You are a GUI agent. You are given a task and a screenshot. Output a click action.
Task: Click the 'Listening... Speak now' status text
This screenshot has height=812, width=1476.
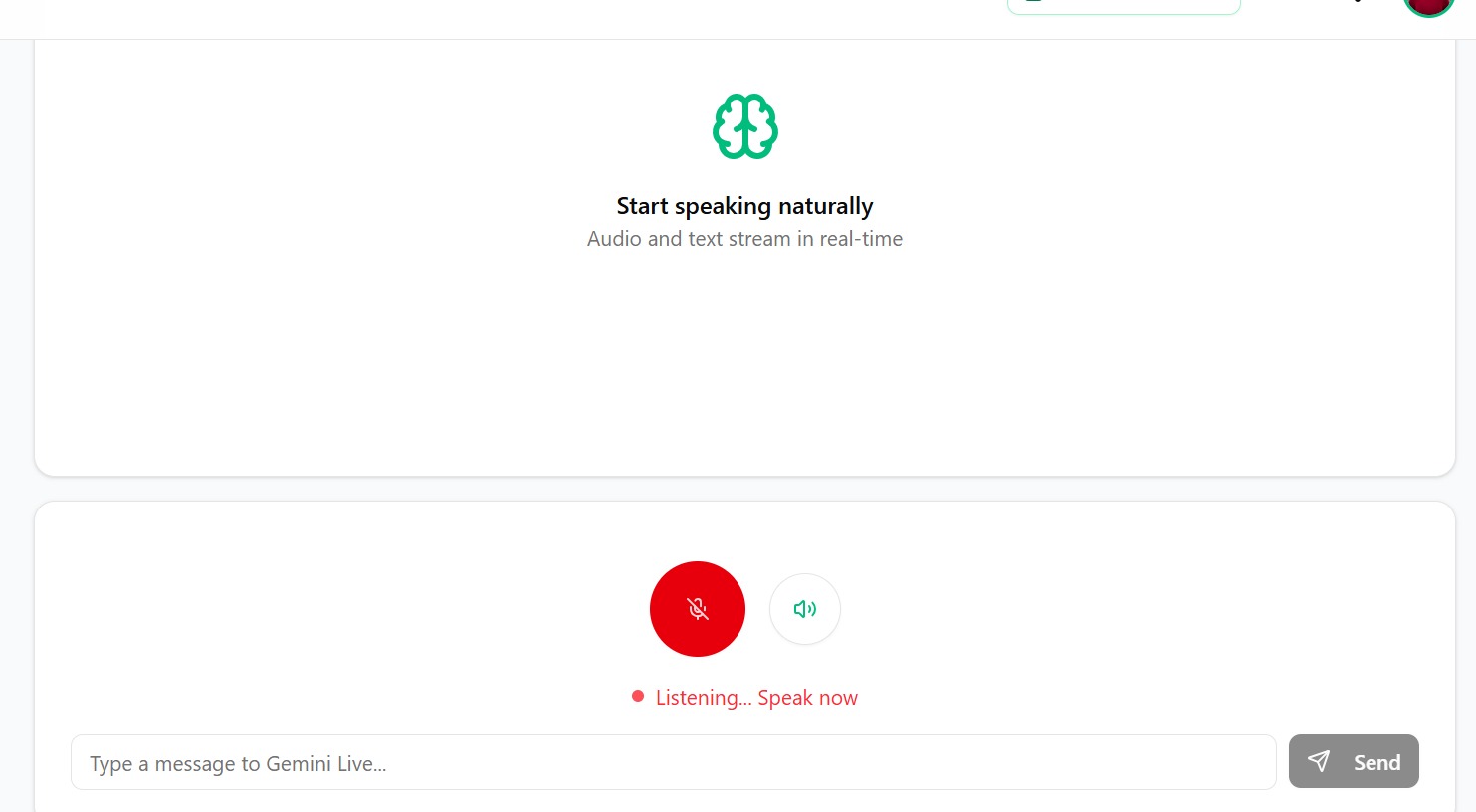point(756,698)
